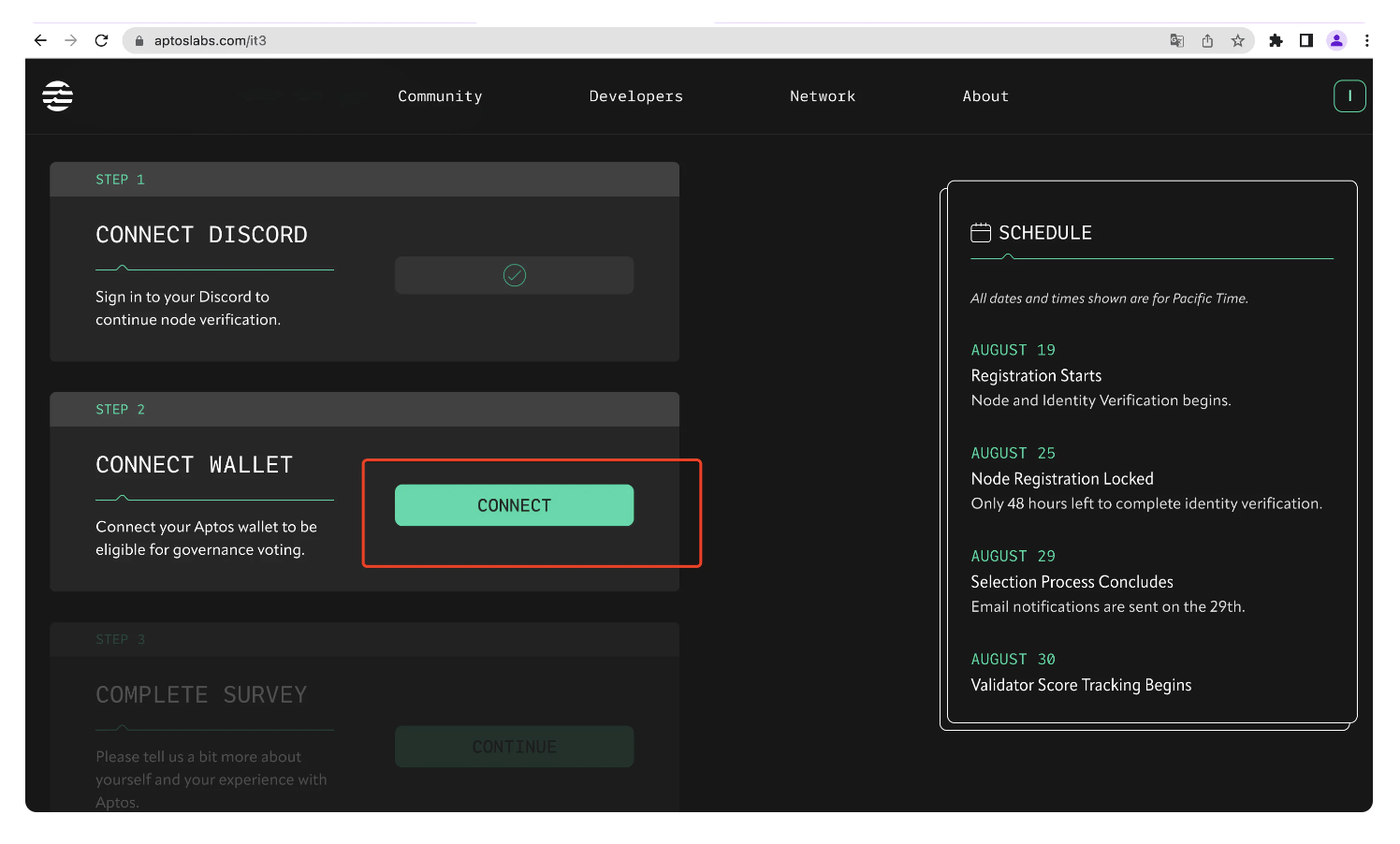Screen dimensions: 1400x844
Task: Click the "Registration Starts" text
Action: point(1036,375)
